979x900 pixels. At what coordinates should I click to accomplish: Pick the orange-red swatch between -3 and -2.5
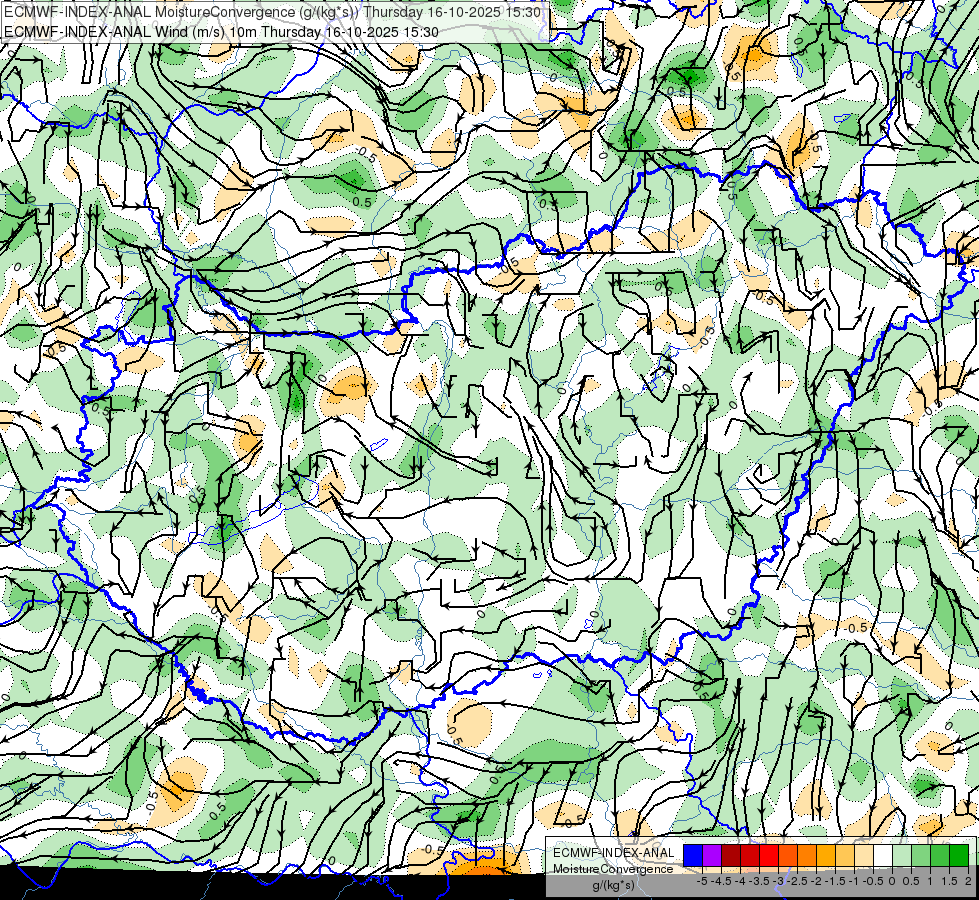coord(788,855)
